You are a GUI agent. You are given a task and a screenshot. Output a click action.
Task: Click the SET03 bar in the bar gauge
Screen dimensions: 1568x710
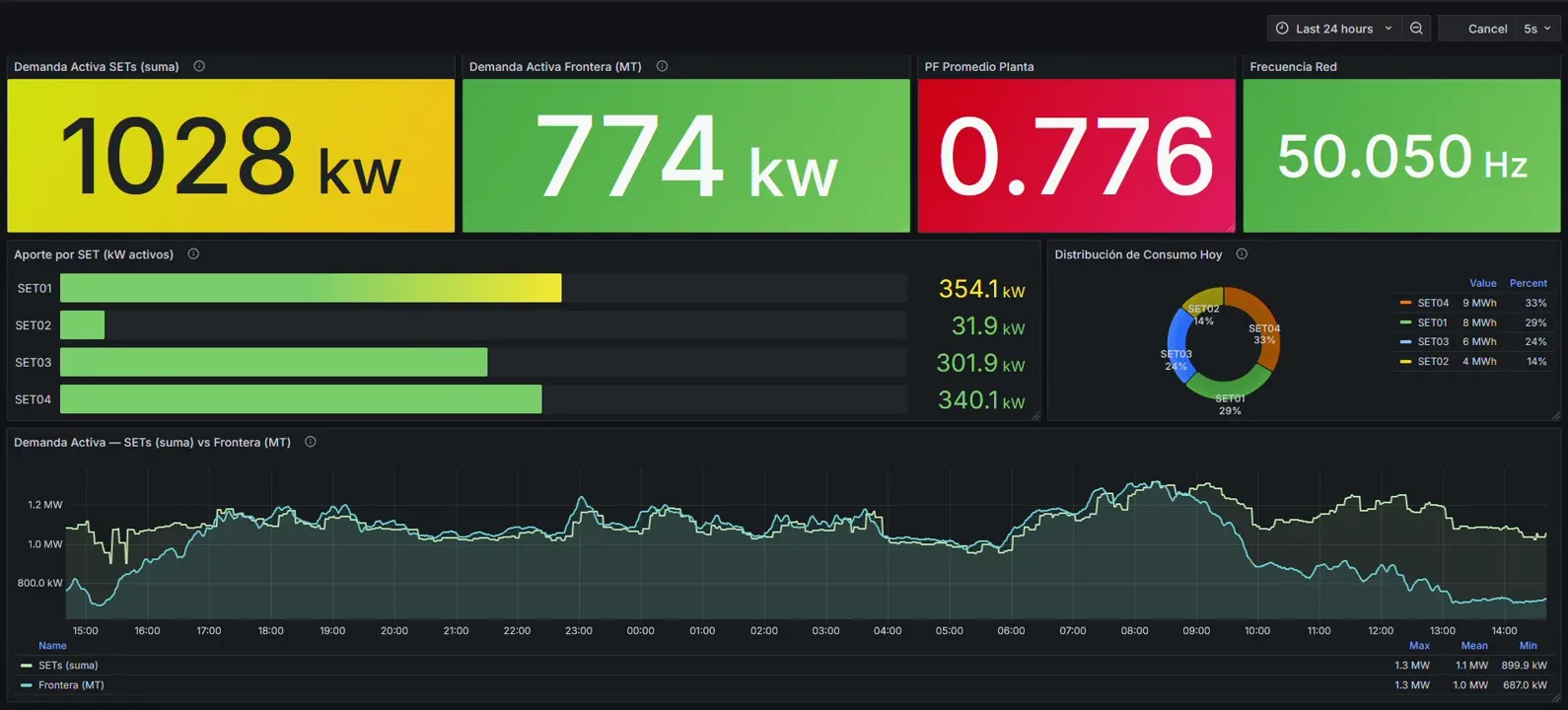tap(273, 362)
